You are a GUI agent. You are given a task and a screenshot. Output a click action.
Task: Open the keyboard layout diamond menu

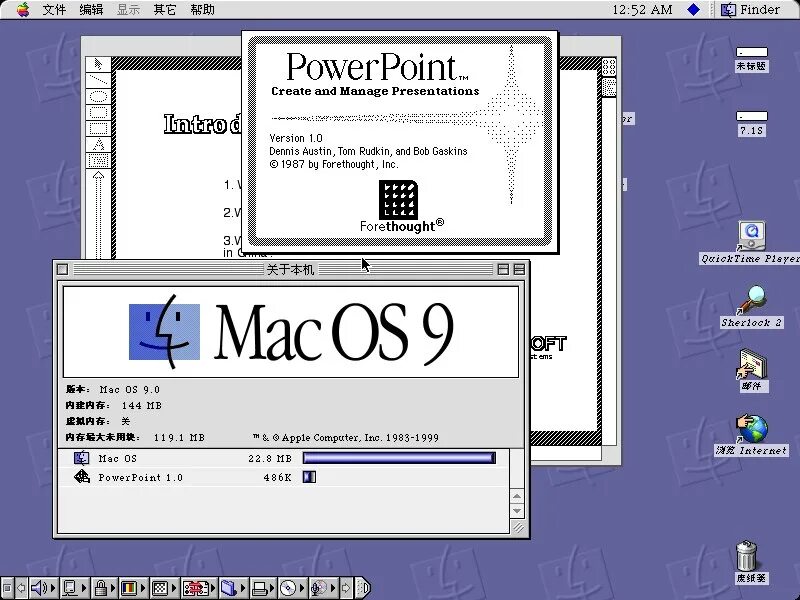tap(693, 9)
